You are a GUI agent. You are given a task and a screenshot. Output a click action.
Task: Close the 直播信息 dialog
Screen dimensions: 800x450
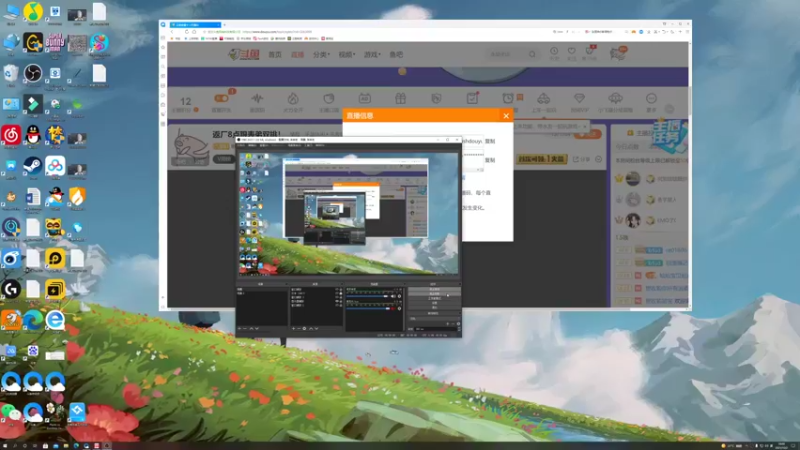(x=506, y=116)
